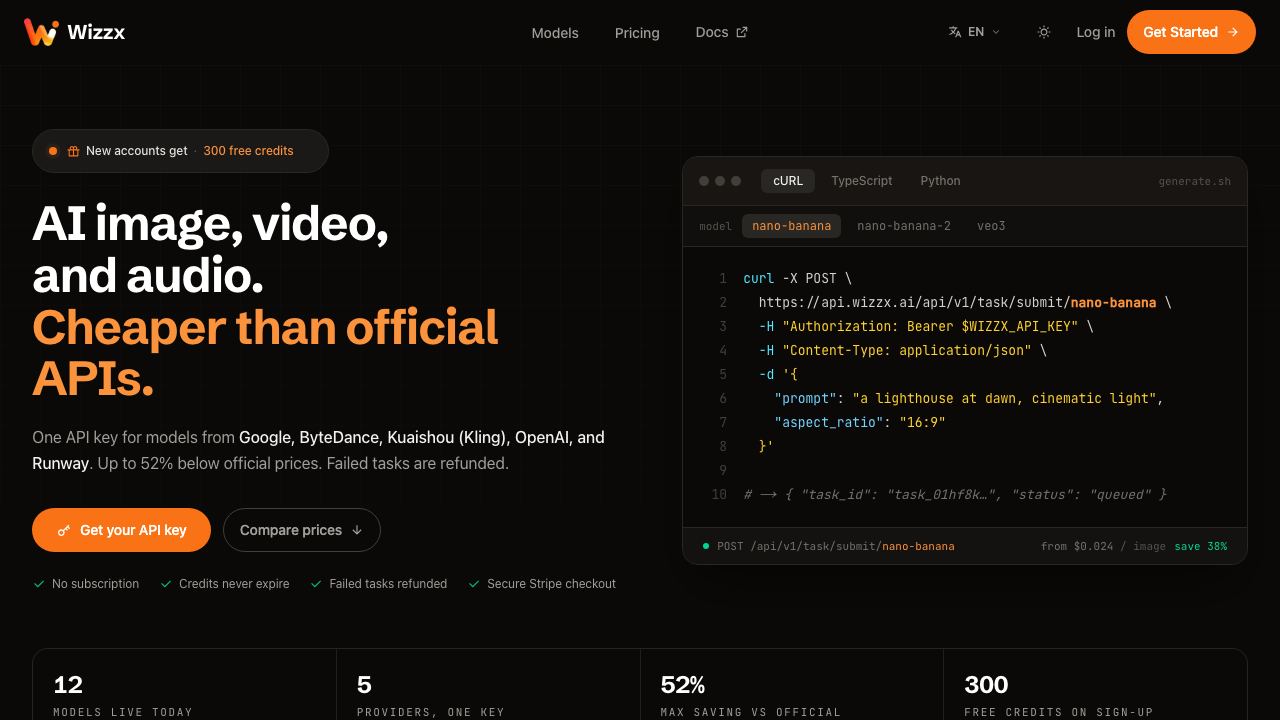Switch to the cURL code tab
Image resolution: width=1280 pixels, height=720 pixels.
(788, 181)
